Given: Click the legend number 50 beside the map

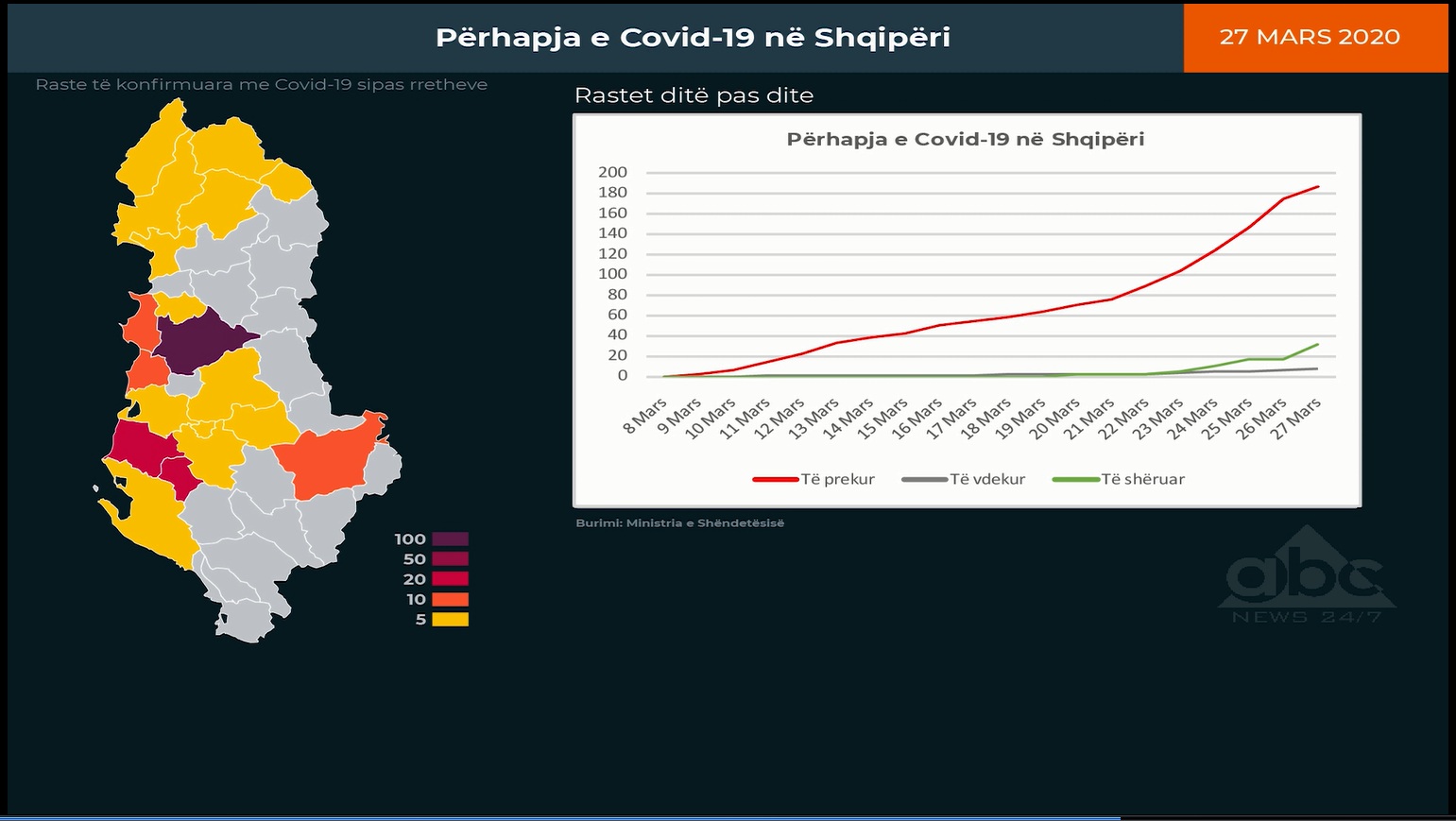Looking at the screenshot, I should point(415,559).
